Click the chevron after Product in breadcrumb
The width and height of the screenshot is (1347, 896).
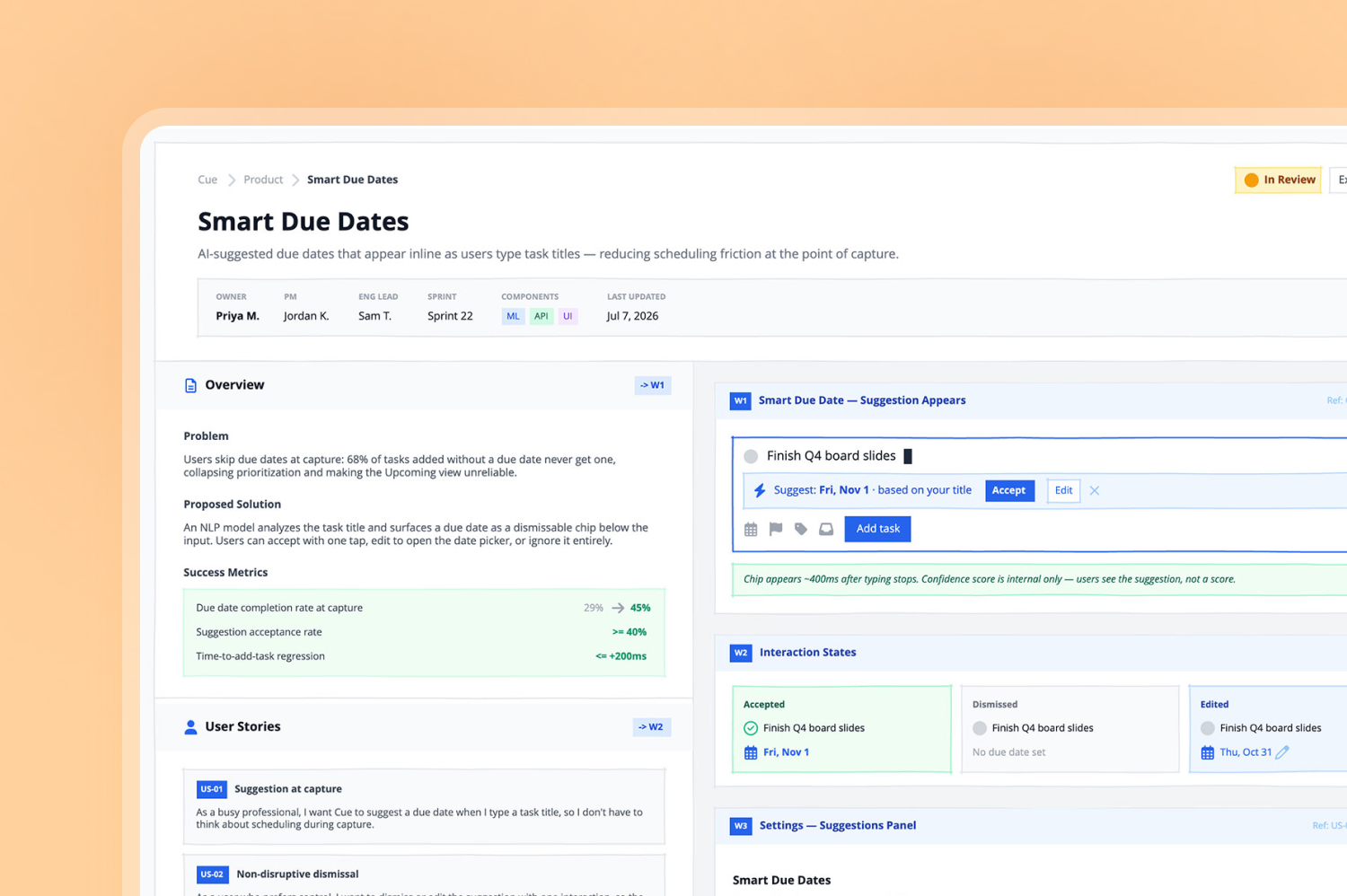(x=295, y=180)
